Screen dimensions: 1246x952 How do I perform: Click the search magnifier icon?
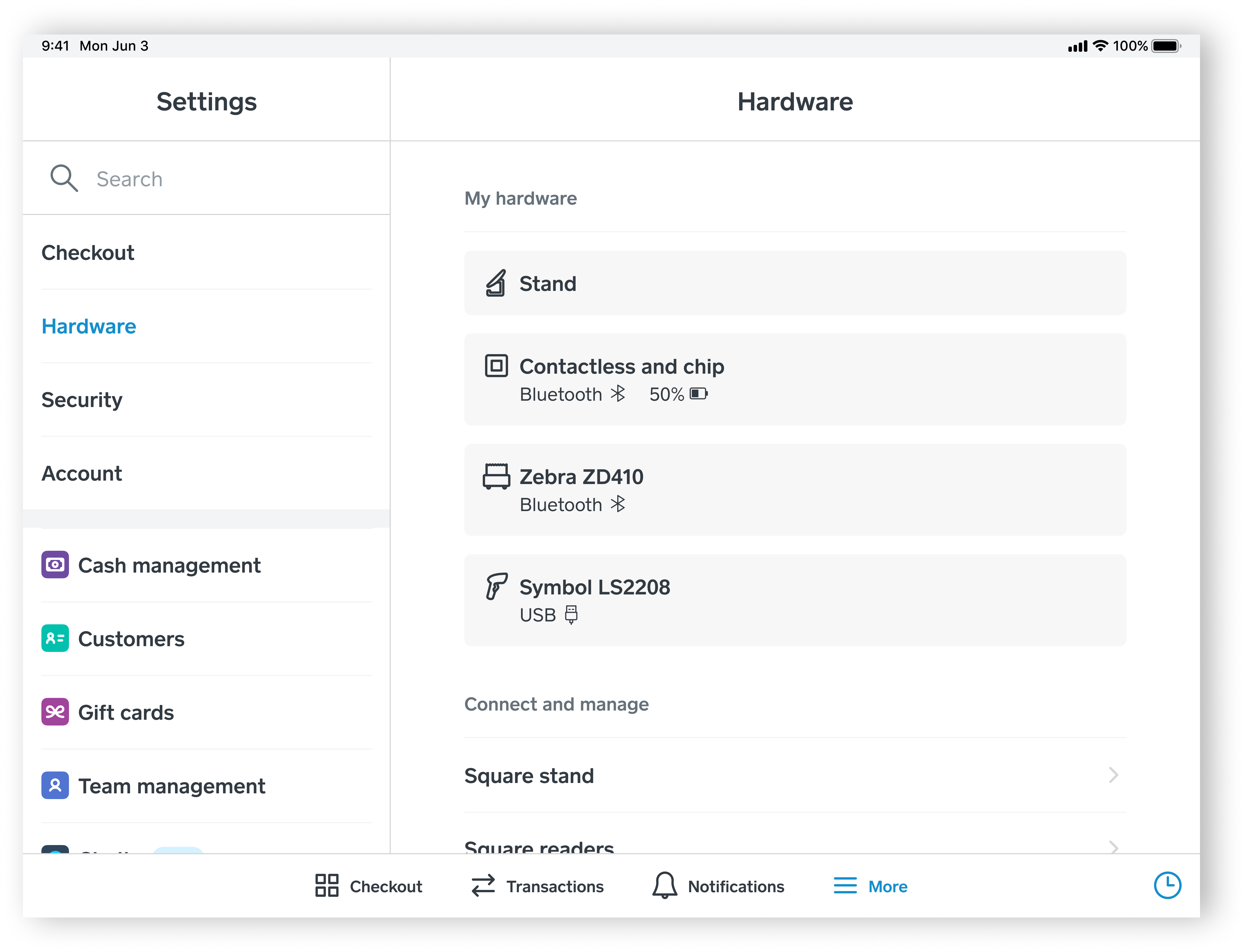[x=64, y=178]
